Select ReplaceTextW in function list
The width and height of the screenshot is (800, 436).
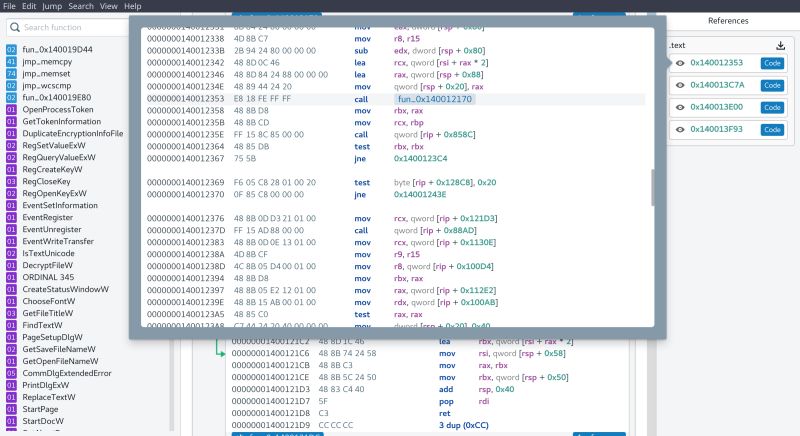pos(48,397)
